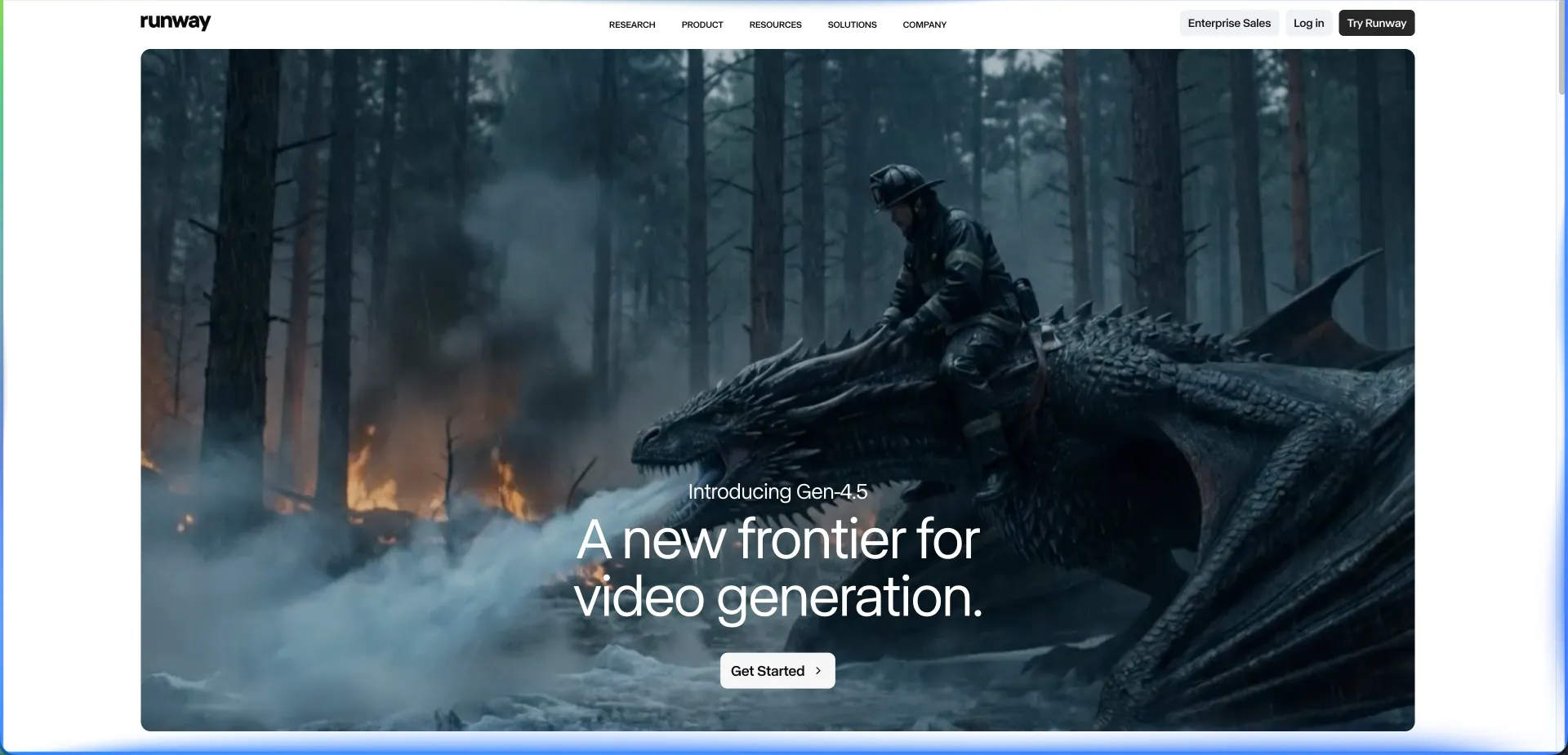Click the Enterprise Sales button
The image size is (1568, 755).
[1228, 23]
